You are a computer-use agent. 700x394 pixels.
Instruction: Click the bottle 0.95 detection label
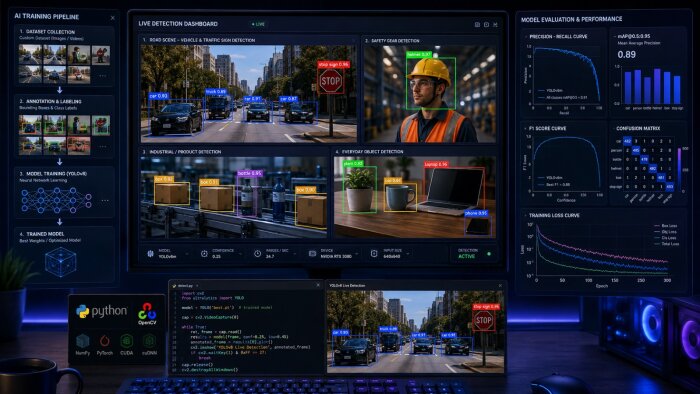[250, 173]
